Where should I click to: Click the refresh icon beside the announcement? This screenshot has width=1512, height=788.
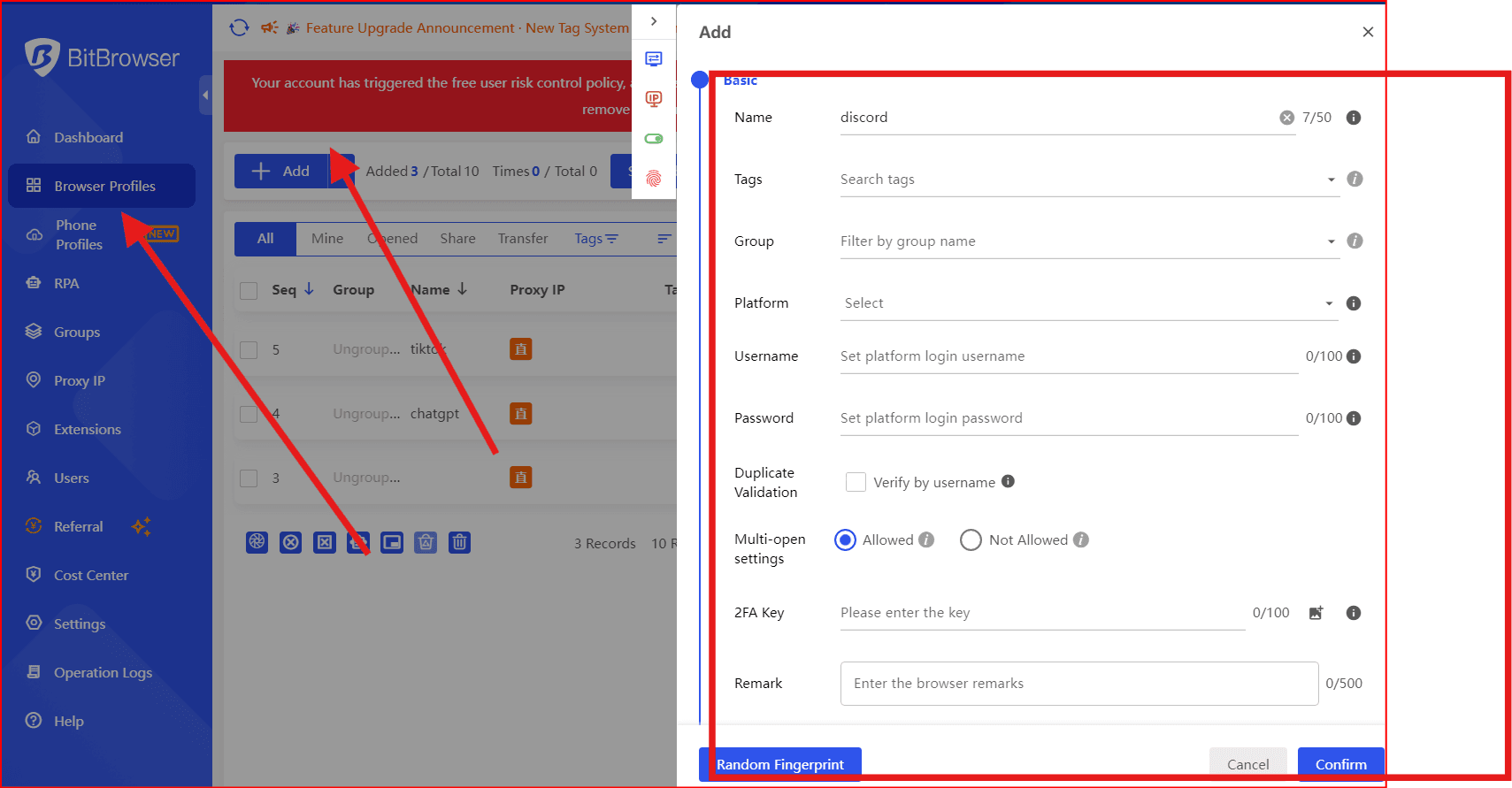239,27
